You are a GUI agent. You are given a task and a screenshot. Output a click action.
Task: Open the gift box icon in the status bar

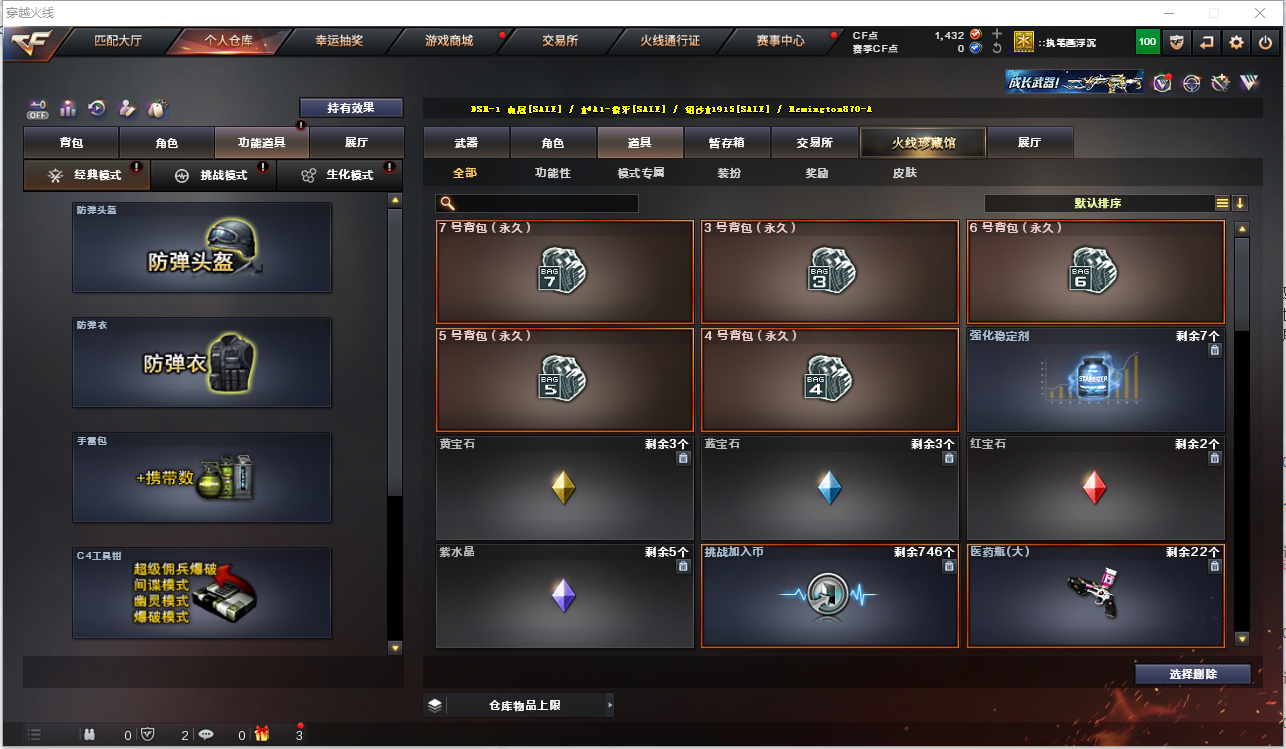pos(261,734)
